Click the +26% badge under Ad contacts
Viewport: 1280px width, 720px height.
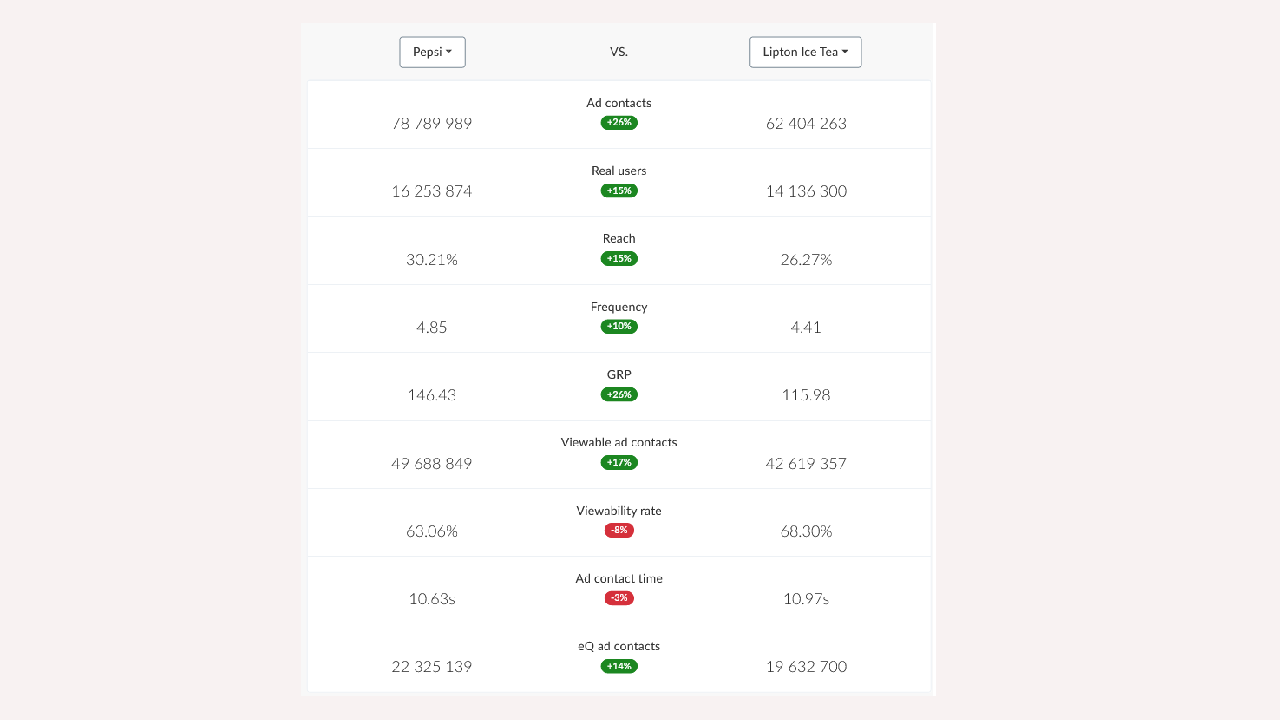click(619, 123)
